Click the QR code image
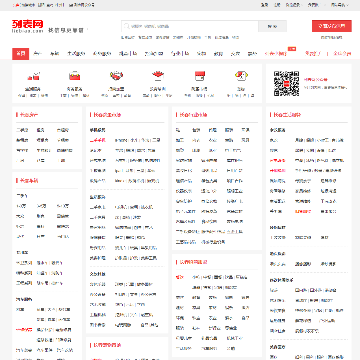 (x=286, y=83)
